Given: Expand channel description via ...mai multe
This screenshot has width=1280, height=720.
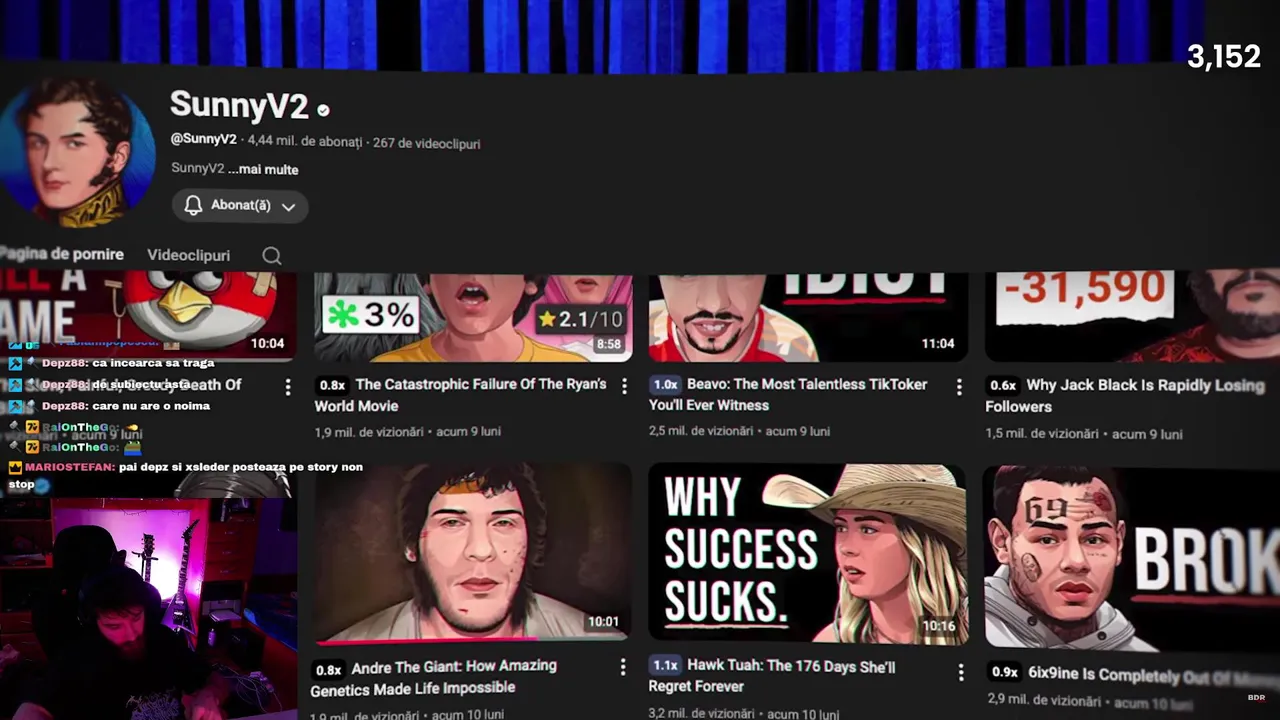Looking at the screenshot, I should [x=263, y=169].
